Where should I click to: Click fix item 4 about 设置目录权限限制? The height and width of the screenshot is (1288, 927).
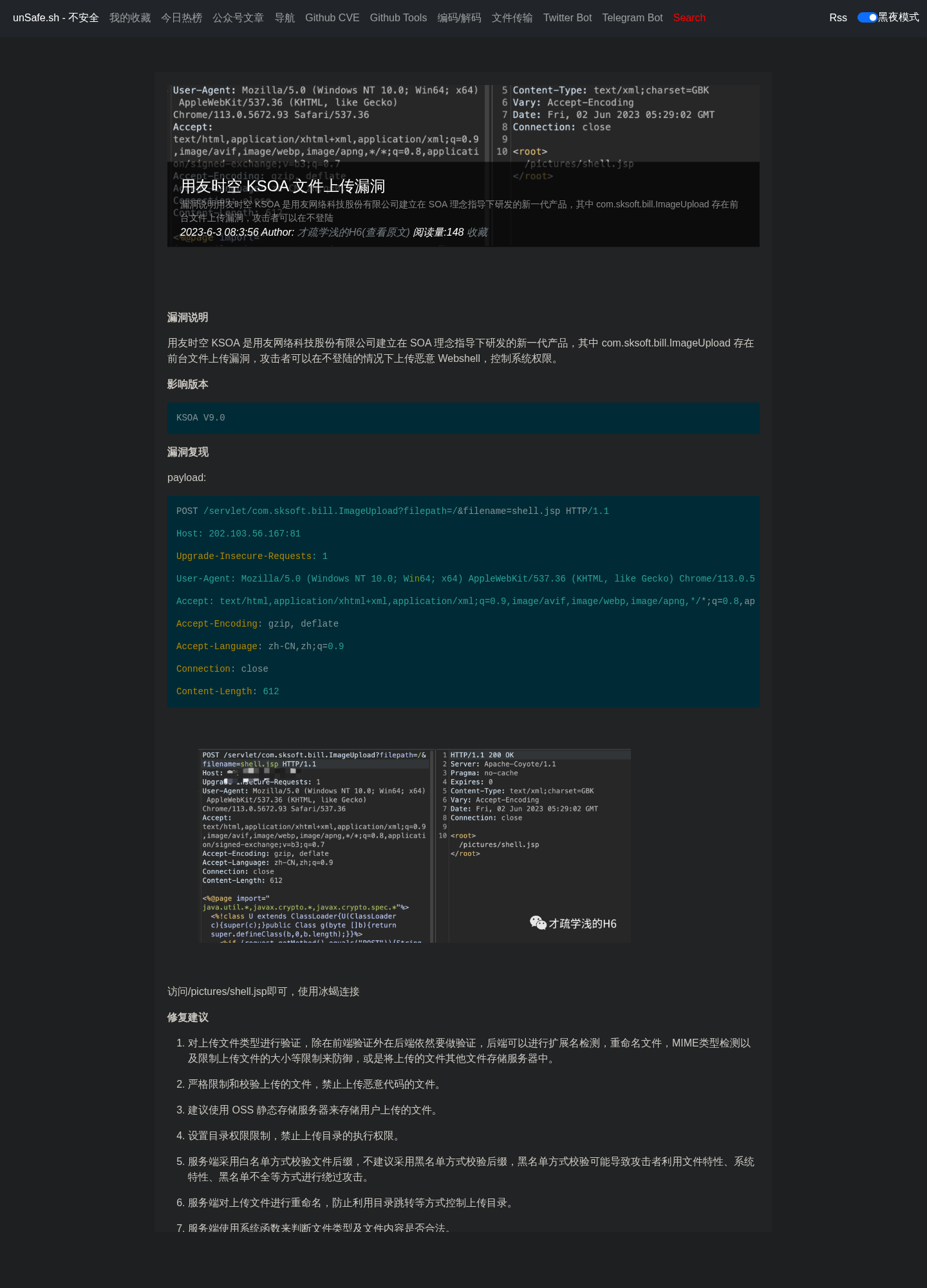pyautogui.click(x=295, y=1136)
